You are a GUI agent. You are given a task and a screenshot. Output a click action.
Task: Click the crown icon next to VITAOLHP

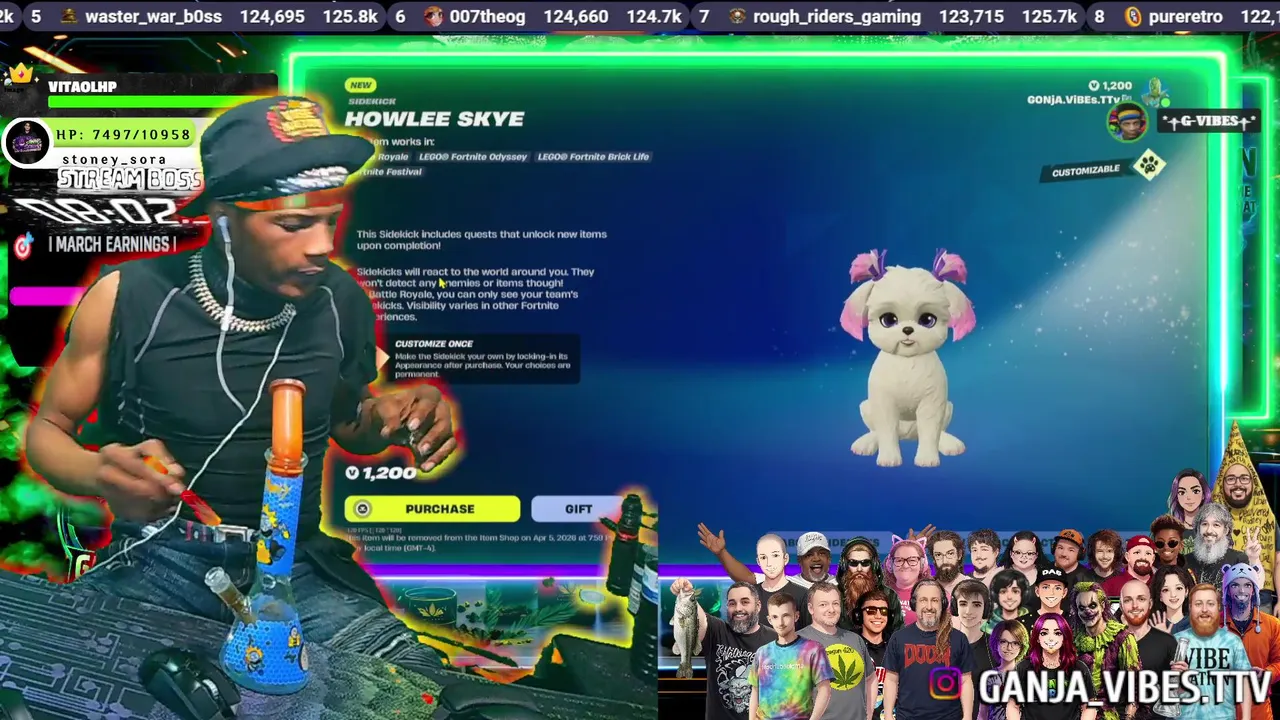(20, 74)
